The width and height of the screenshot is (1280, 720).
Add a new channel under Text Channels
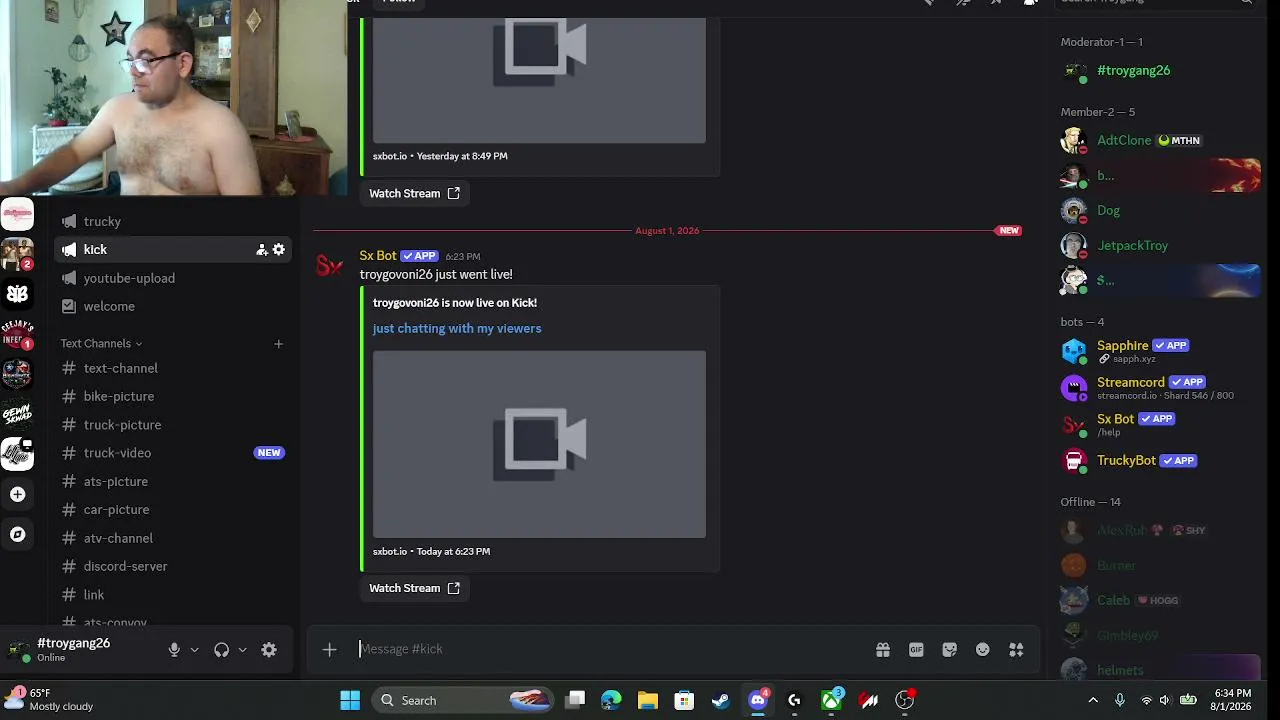278,344
